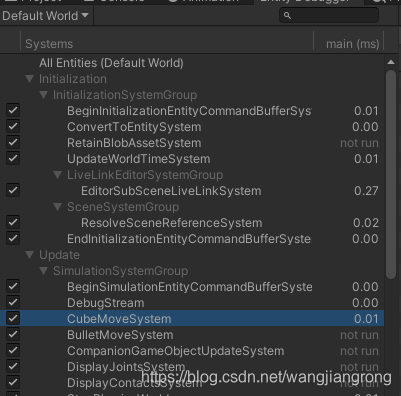Click the main (ms) column header

point(352,44)
